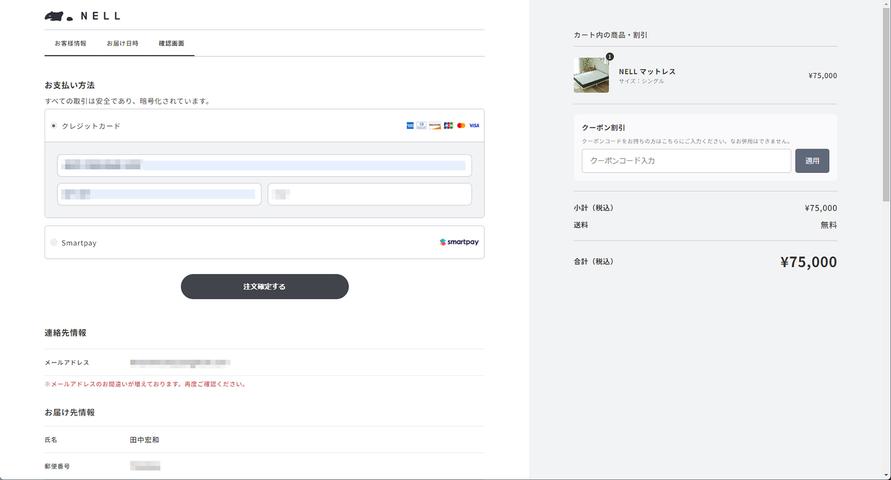
Task: Click the Smartpay logo
Action: (x=459, y=242)
